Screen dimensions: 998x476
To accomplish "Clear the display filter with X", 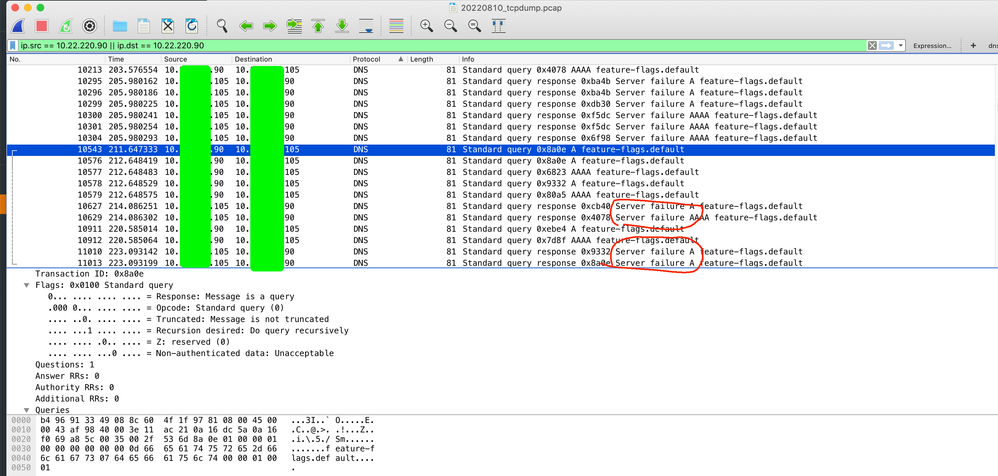I will [872, 46].
